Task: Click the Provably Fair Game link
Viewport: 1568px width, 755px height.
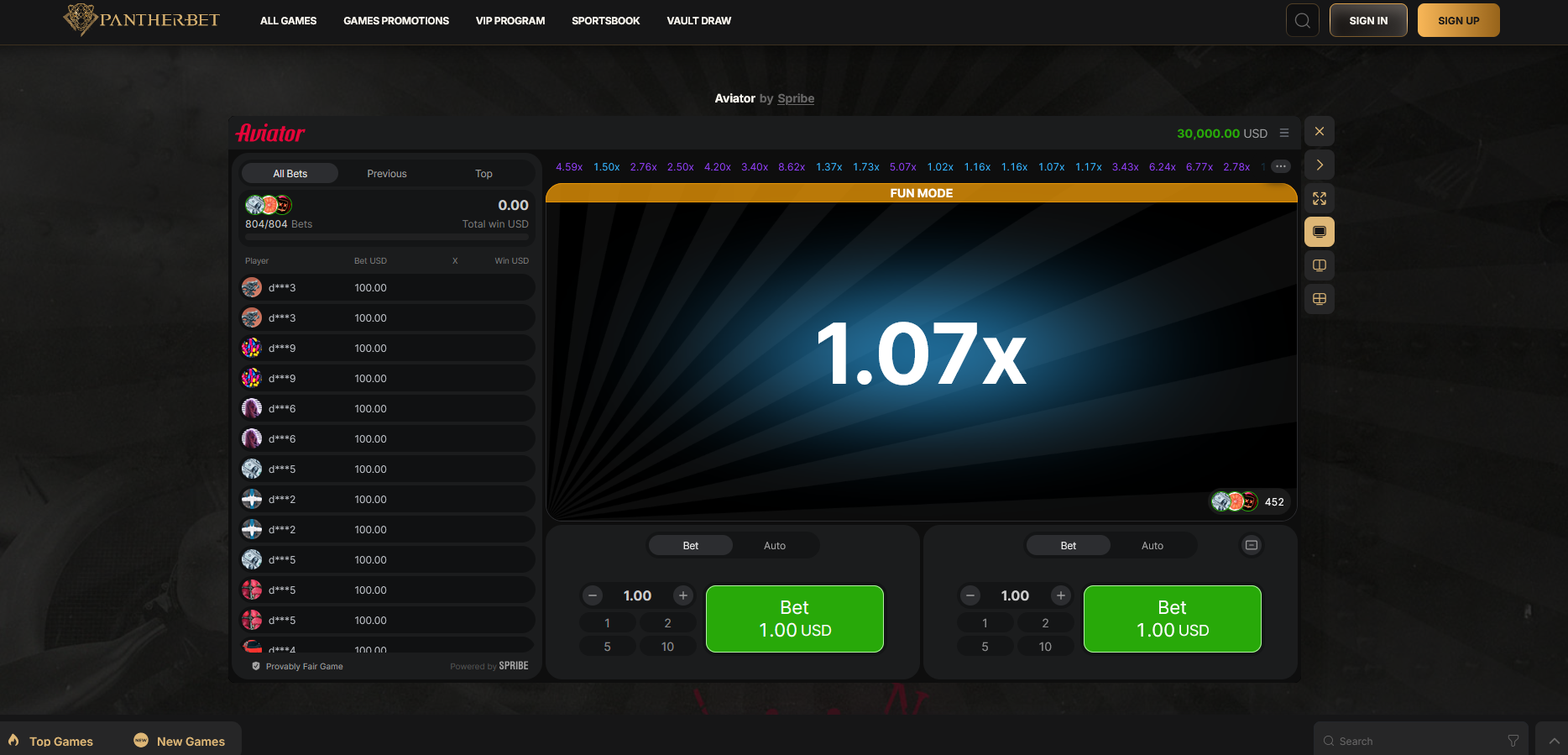Action: click(x=304, y=667)
